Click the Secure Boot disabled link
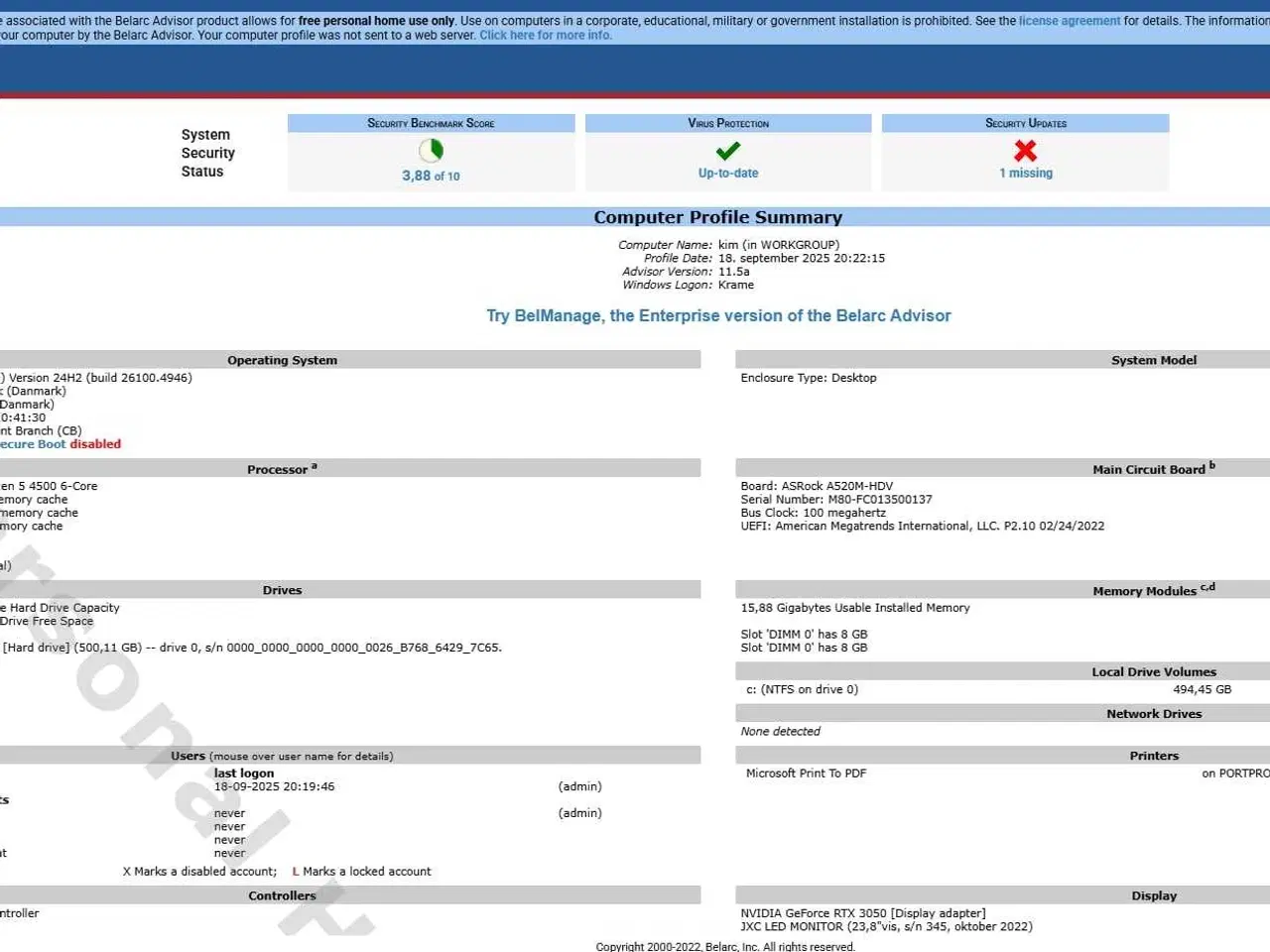Viewport: 1270px width, 952px height. point(61,444)
